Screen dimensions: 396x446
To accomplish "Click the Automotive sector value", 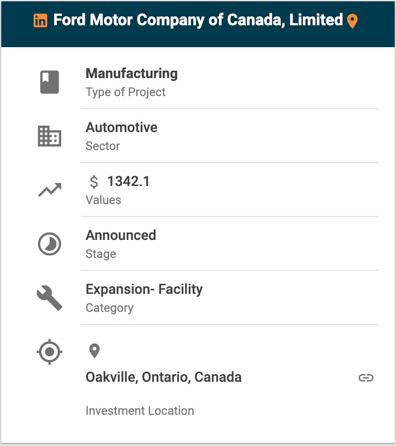I will [121, 127].
